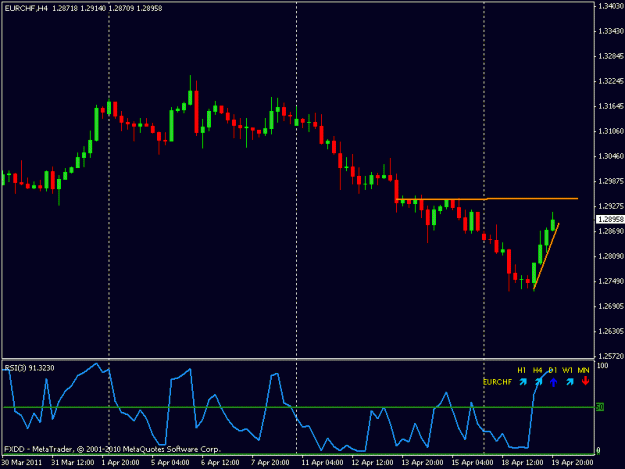Screen dimensions: 625x469
Task: Click the green RSI 50 level line
Action: coord(299,407)
